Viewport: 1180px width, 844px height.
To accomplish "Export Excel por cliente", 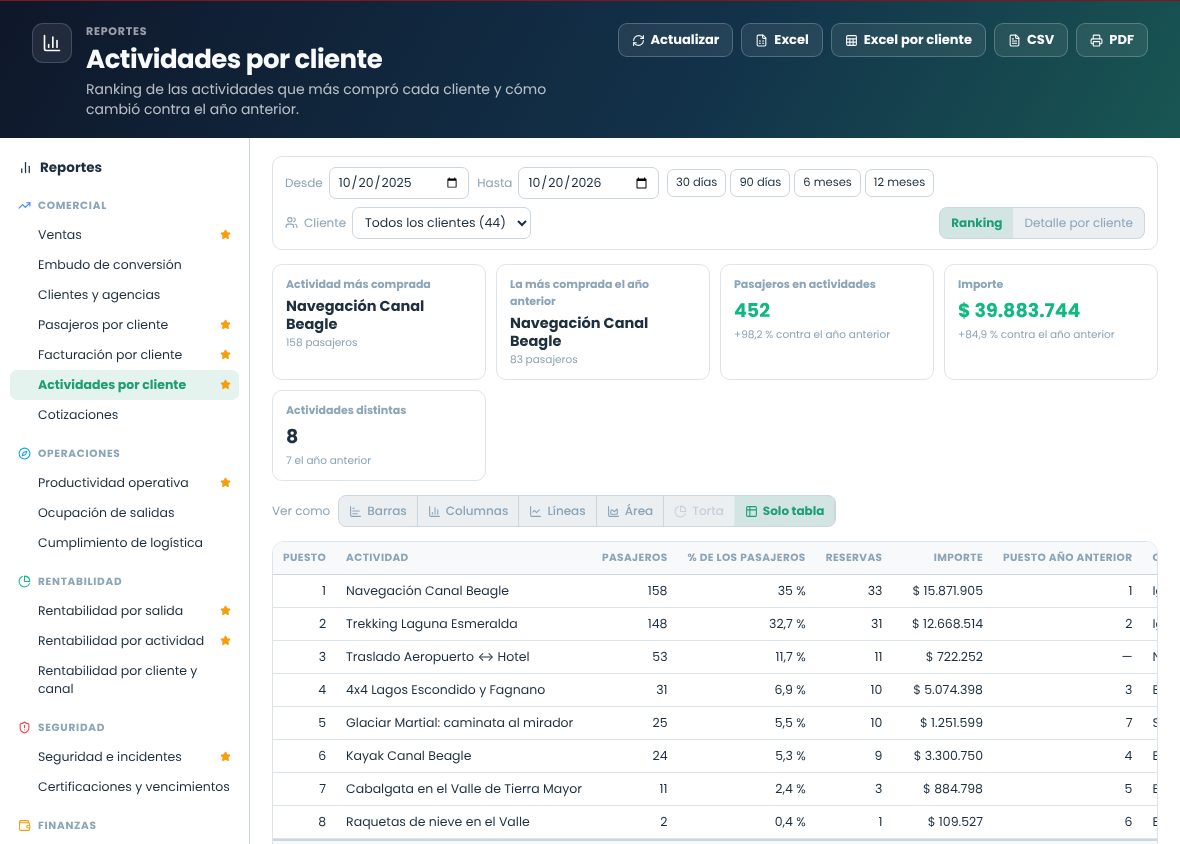I will click(x=908, y=40).
